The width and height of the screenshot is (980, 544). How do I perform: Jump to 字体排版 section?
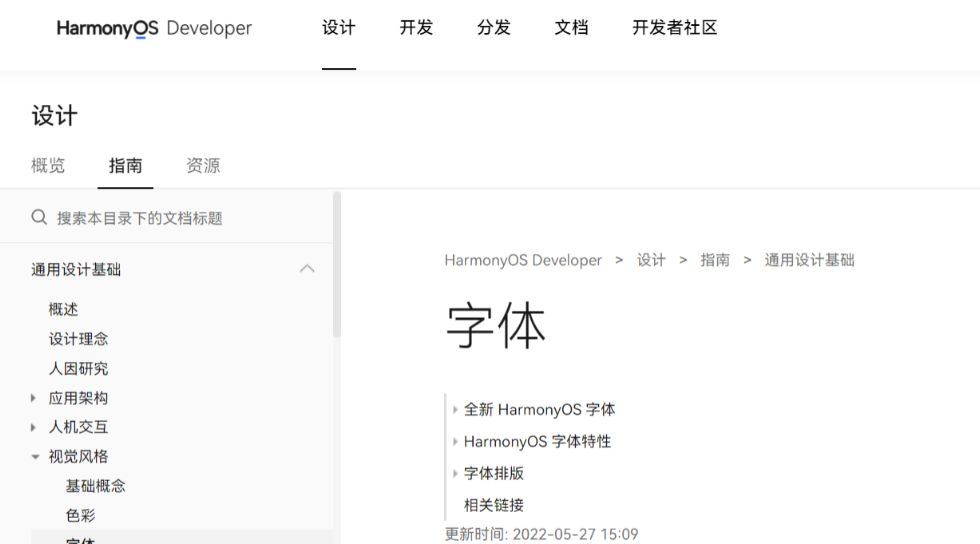pos(494,473)
